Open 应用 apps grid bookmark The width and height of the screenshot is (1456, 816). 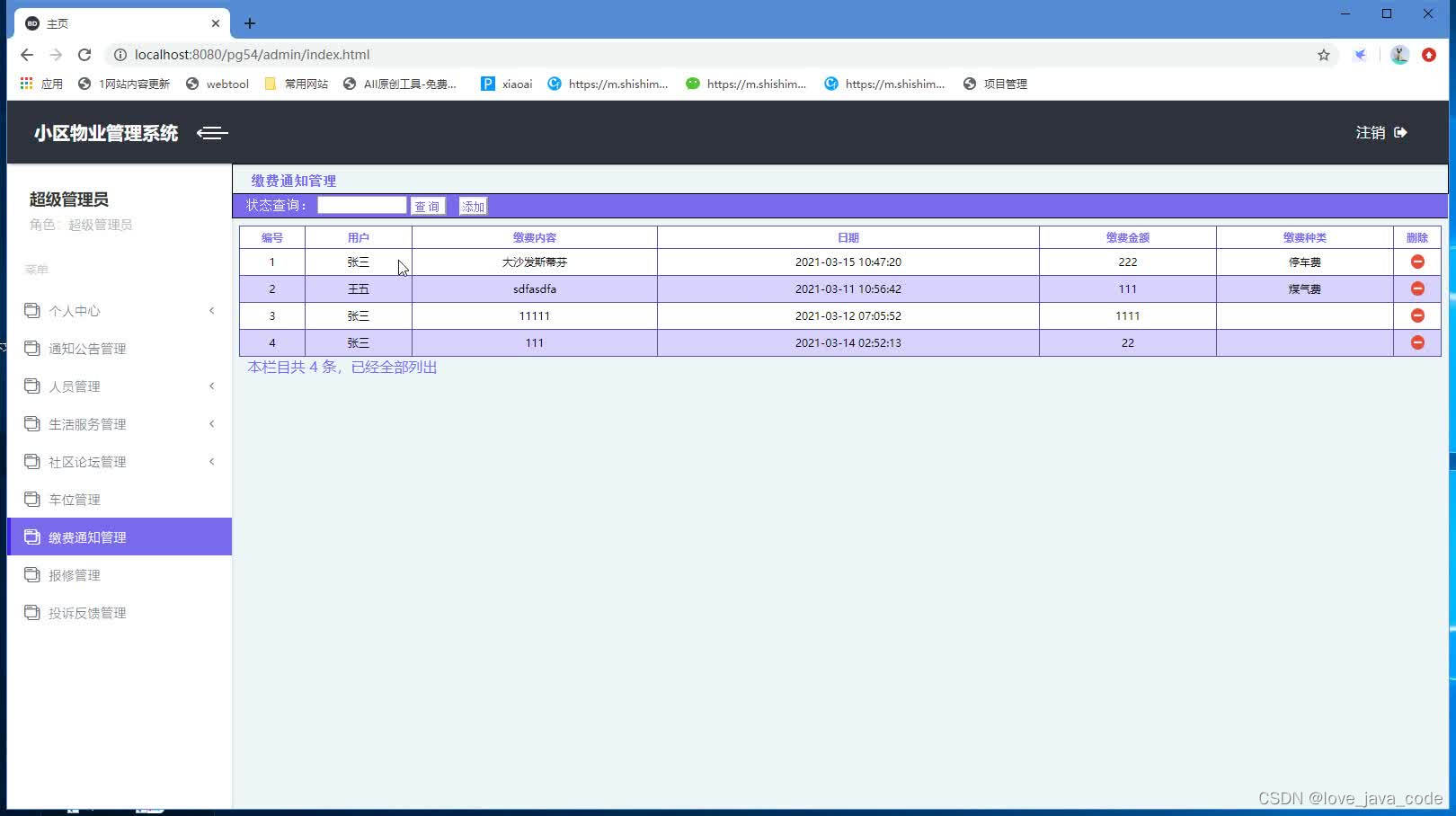click(x=41, y=84)
